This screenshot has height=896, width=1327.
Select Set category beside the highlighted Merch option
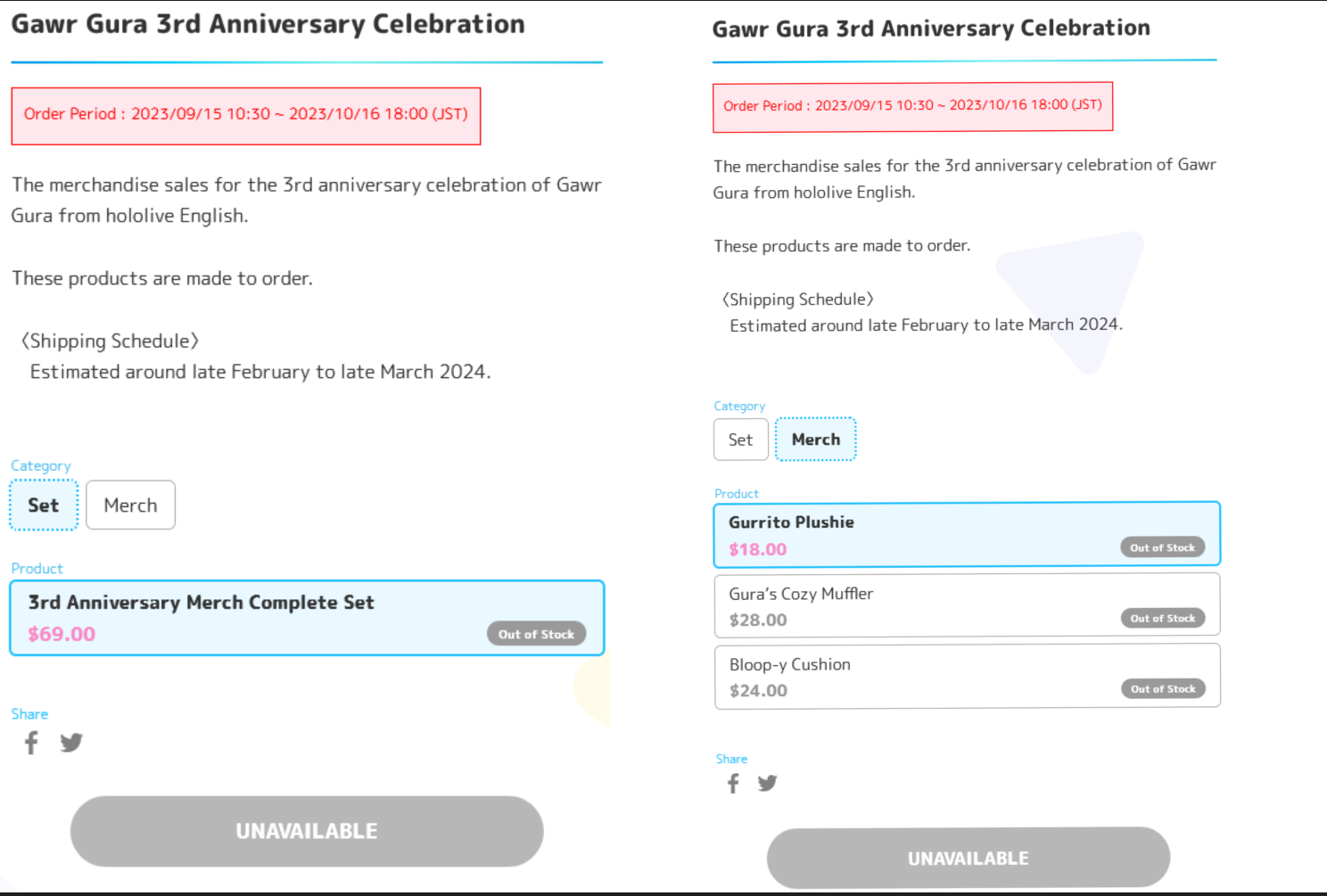741,440
